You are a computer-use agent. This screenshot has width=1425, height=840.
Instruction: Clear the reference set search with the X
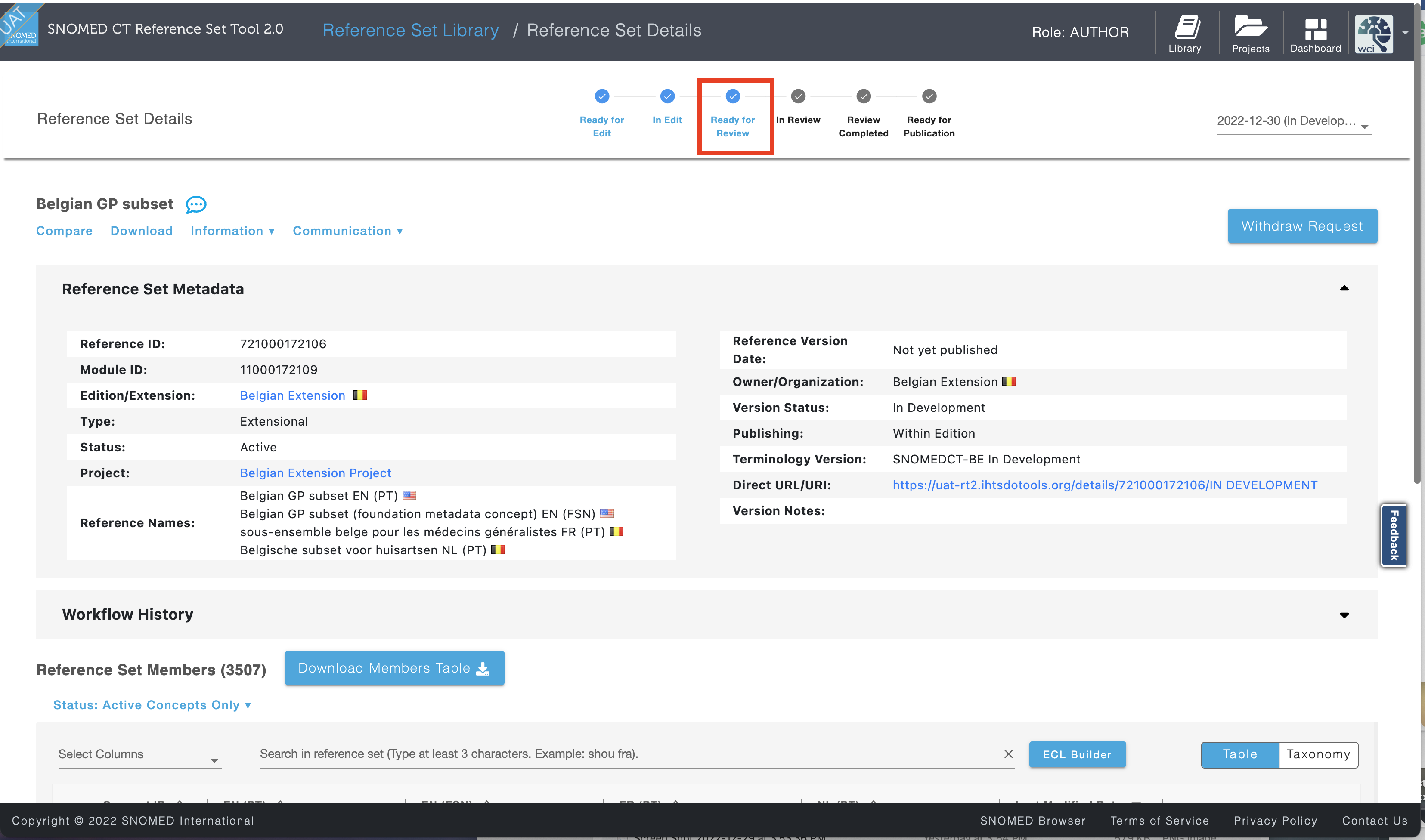1008,754
